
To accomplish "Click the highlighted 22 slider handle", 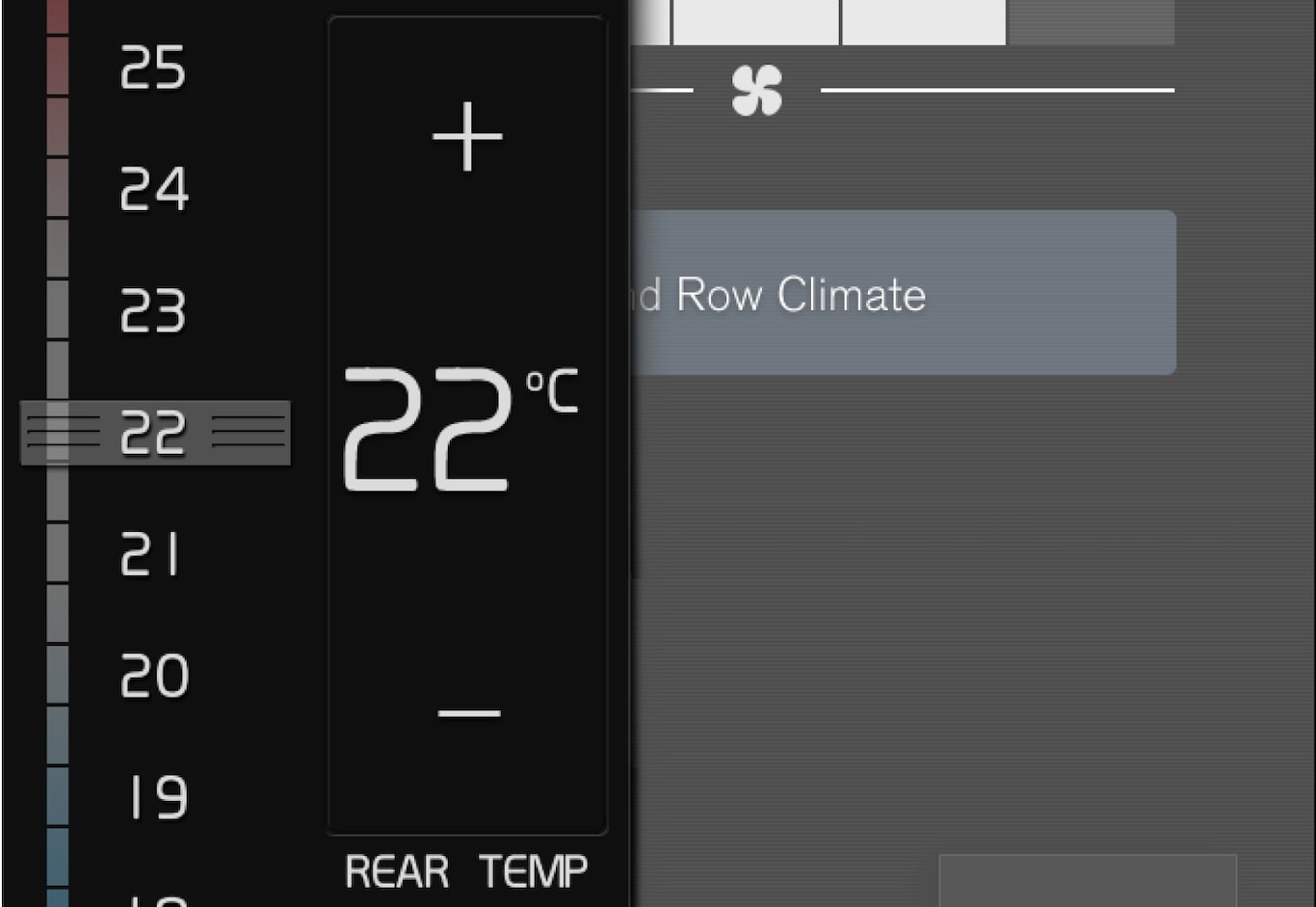I will click(155, 433).
